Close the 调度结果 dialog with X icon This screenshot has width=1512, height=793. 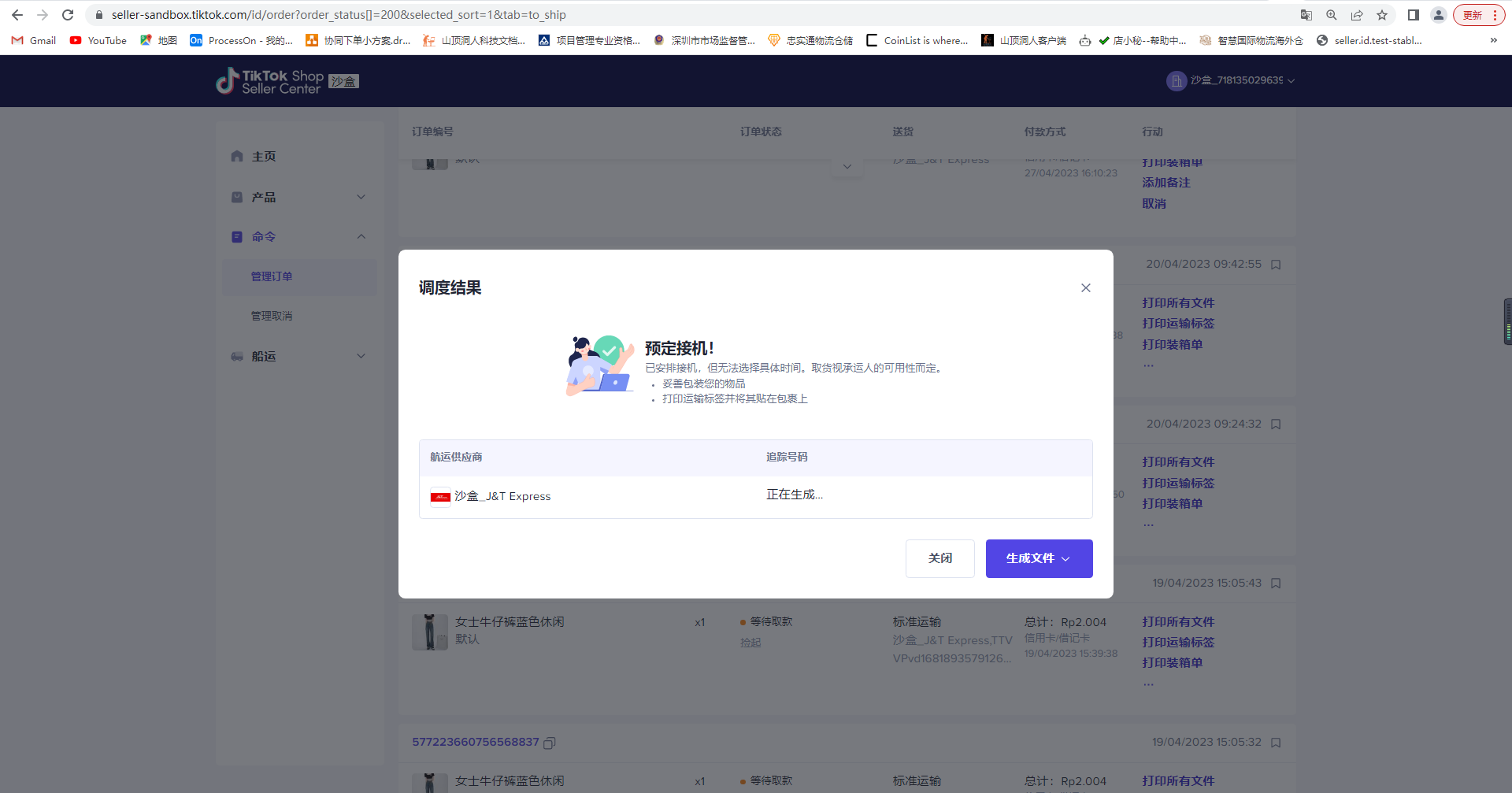coord(1085,288)
